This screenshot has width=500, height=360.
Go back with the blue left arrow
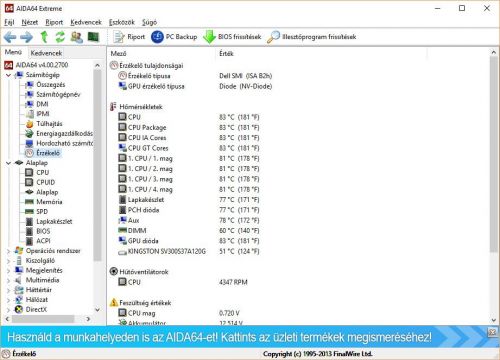point(10,37)
